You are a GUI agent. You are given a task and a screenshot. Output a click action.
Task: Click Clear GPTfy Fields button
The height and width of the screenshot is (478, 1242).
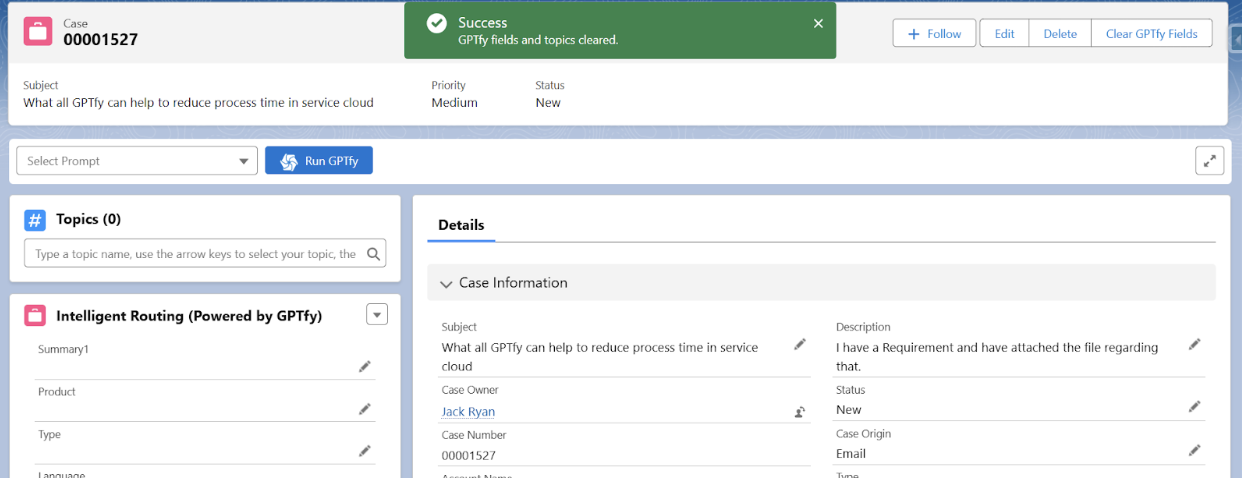pyautogui.click(x=1151, y=34)
